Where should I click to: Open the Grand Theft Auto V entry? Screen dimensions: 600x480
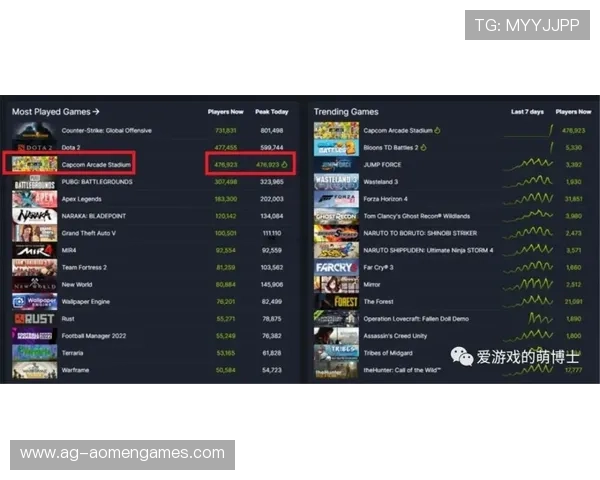89,233
